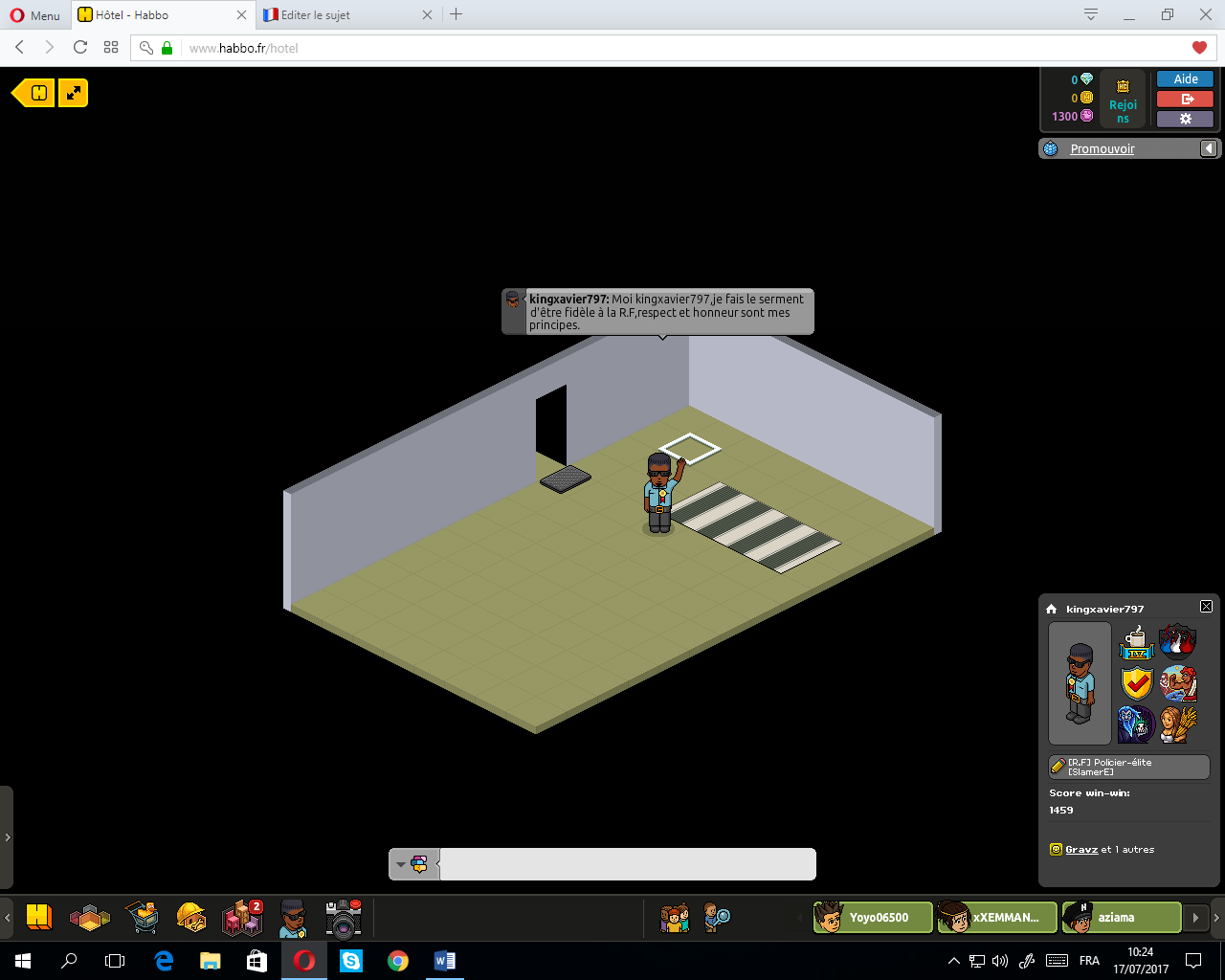Open the Gravz group link
Image resolution: width=1225 pixels, height=980 pixels.
1081,849
